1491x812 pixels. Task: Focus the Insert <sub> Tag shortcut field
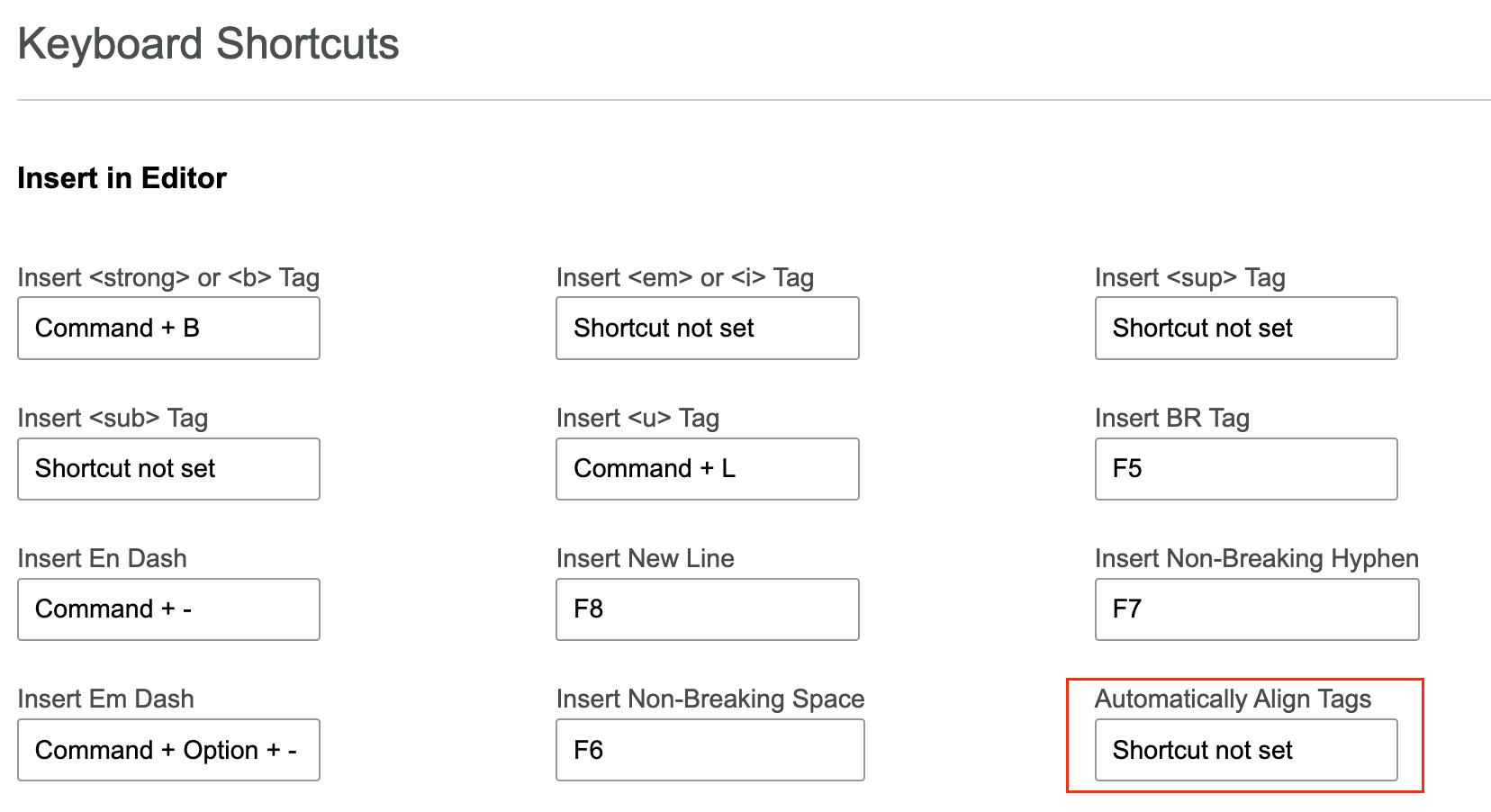pyautogui.click(x=168, y=469)
